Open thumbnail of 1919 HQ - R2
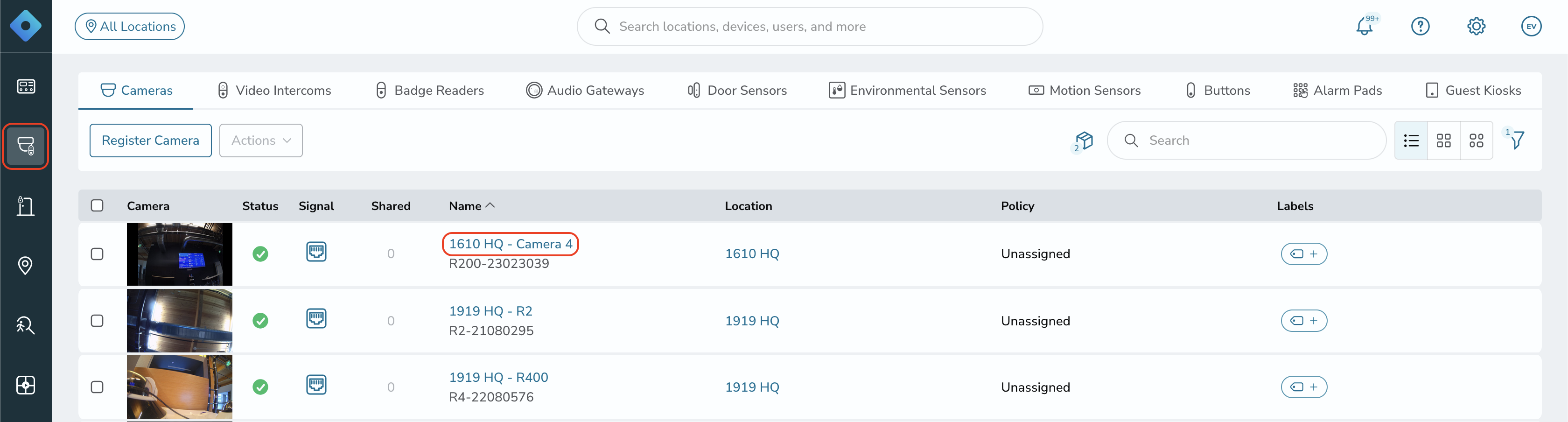This screenshot has height=422, width=1568. [180, 321]
